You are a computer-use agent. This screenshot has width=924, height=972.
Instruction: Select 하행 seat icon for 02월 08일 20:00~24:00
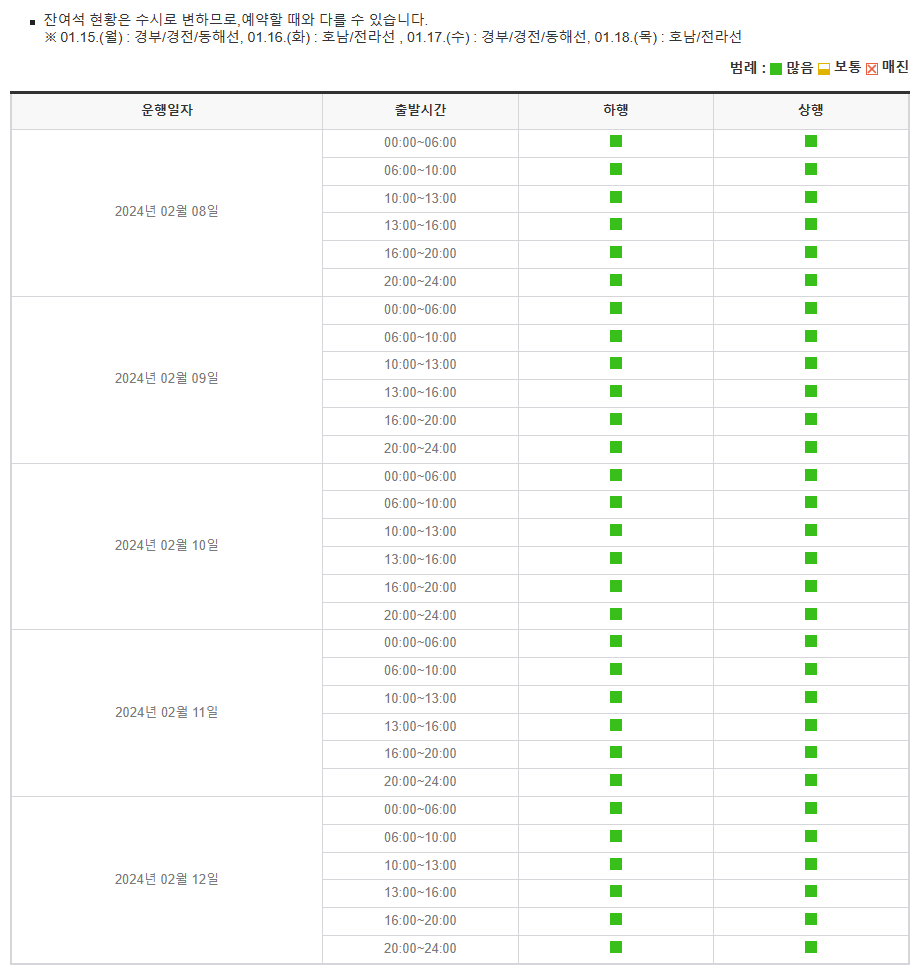coord(616,280)
